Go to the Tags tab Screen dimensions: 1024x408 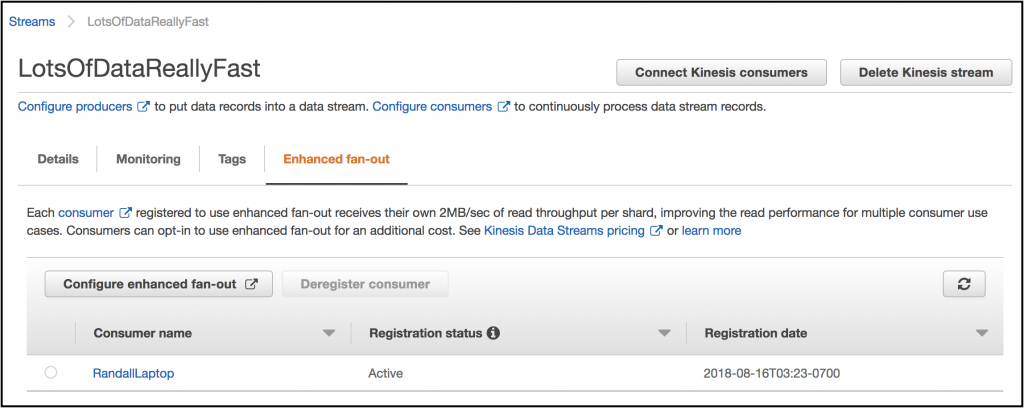(x=232, y=159)
